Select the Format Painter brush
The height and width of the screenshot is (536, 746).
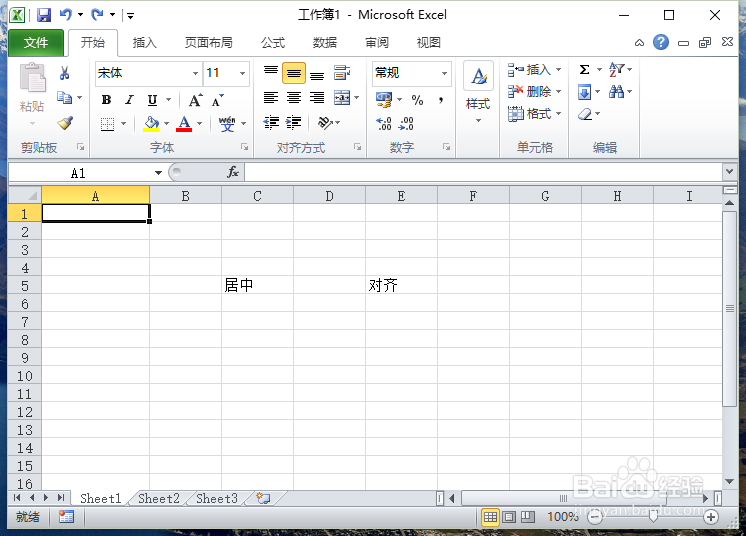point(65,123)
